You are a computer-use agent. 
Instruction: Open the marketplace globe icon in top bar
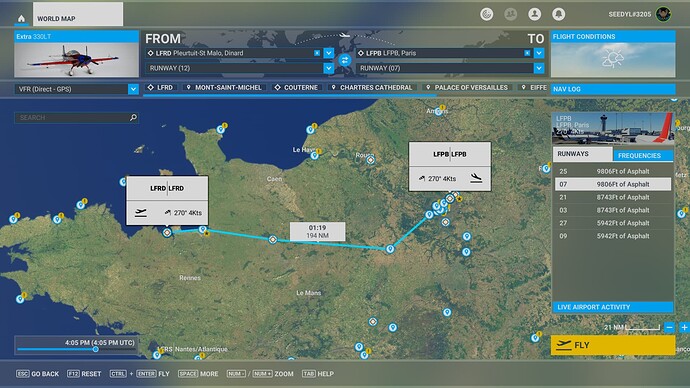[x=486, y=14]
